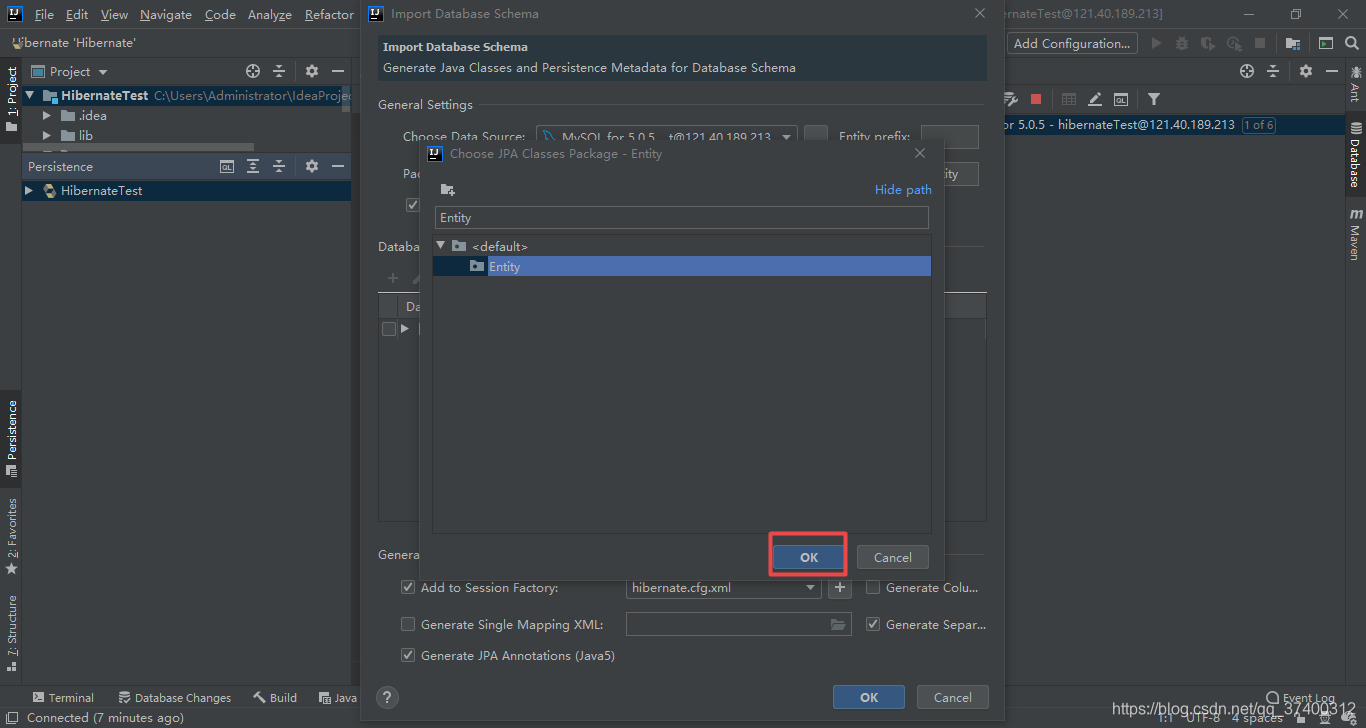Screen dimensions: 1366x728
Task: Toggle Generate JPA Annotations (Java5) checkbox
Action: click(408, 656)
